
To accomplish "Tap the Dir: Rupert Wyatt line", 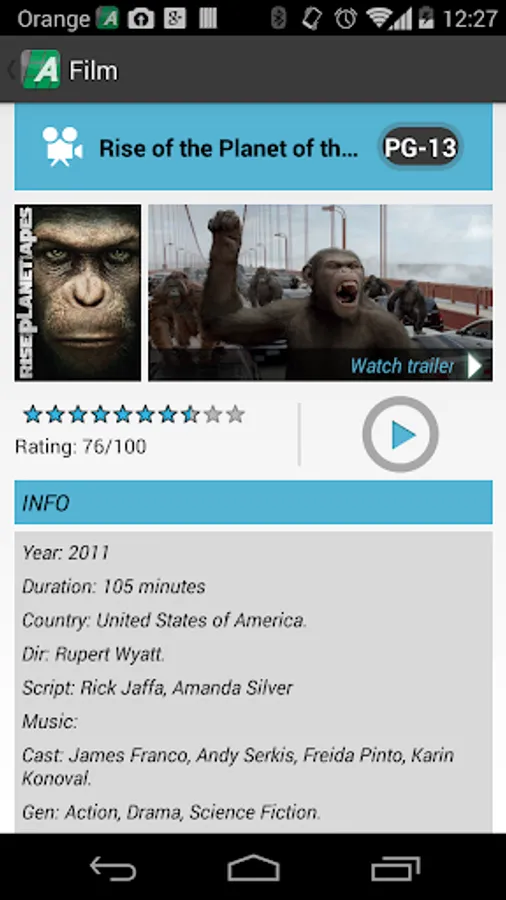I will (x=94, y=654).
